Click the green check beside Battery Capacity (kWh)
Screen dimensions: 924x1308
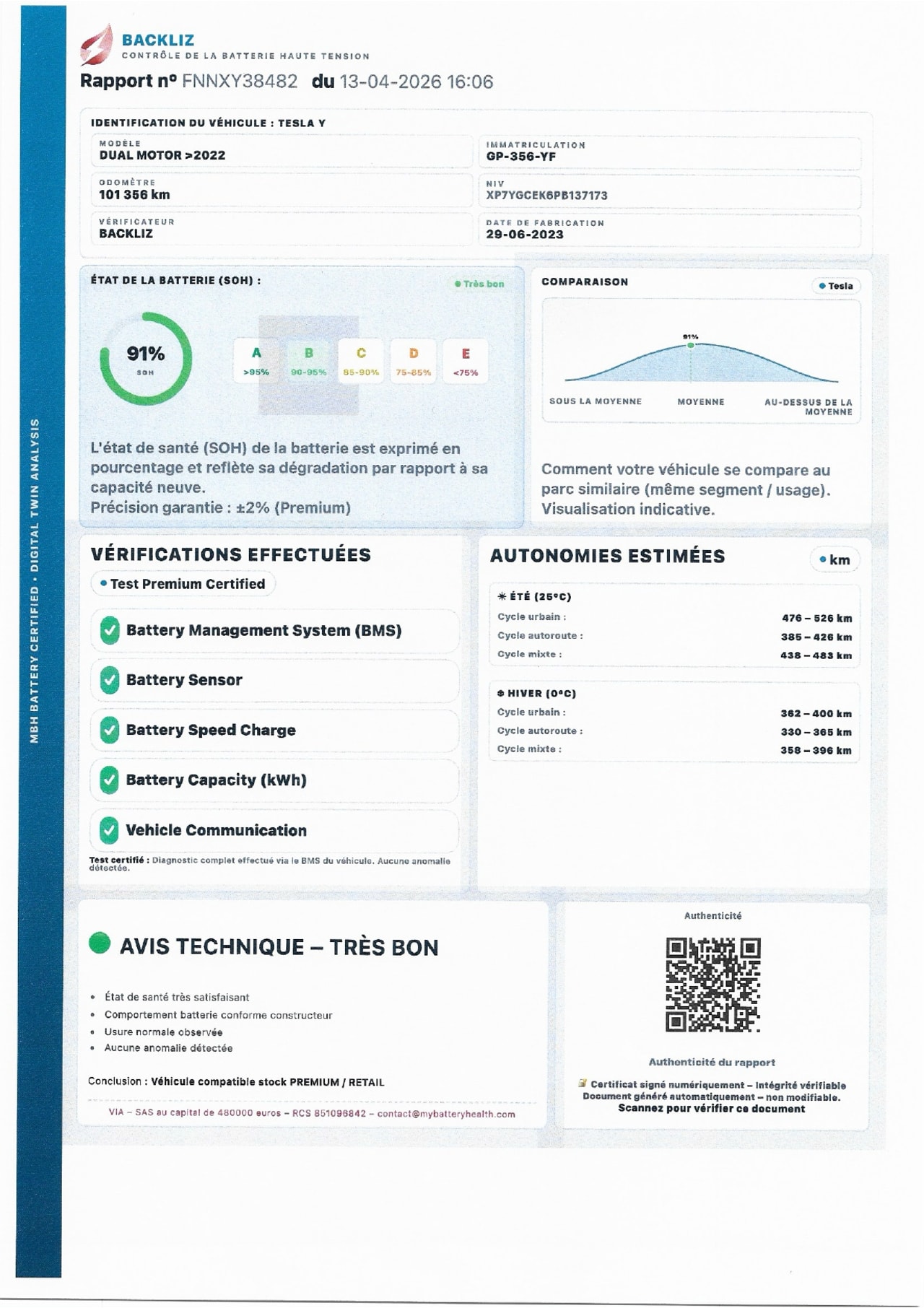[x=110, y=780]
